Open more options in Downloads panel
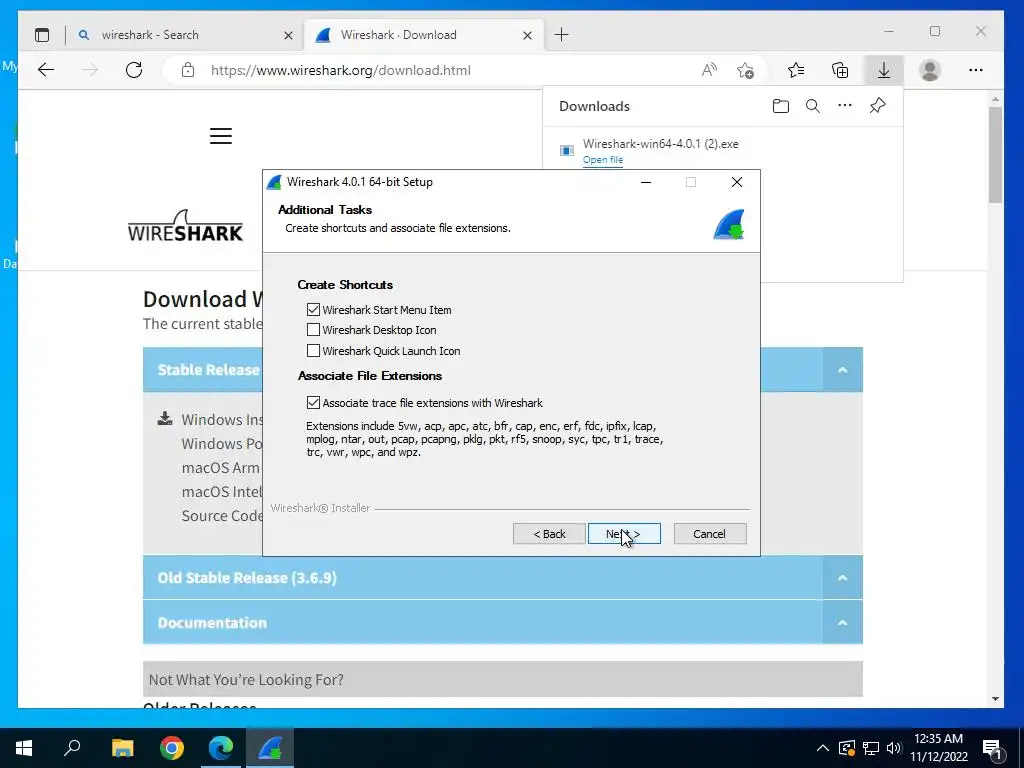 [845, 106]
